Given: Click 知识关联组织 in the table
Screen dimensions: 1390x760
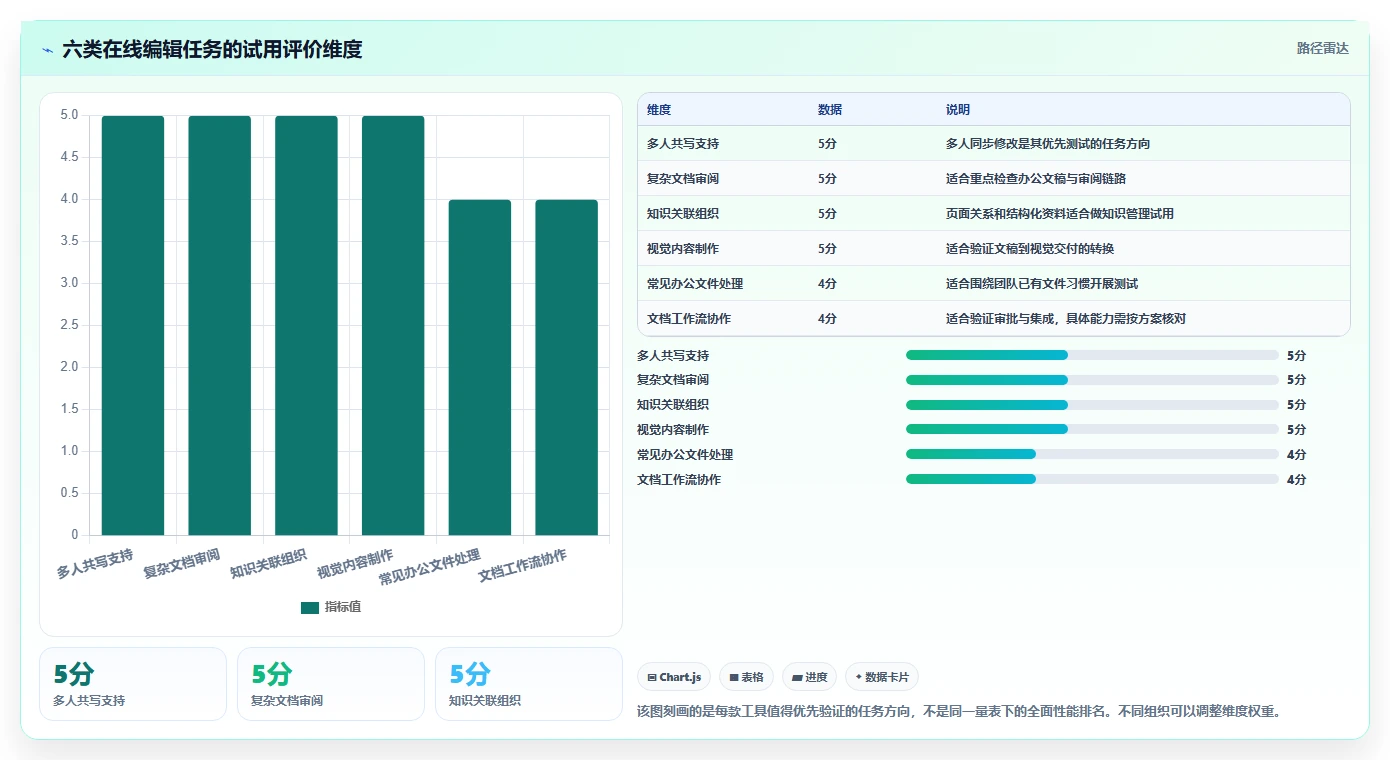Looking at the screenshot, I should (683, 214).
